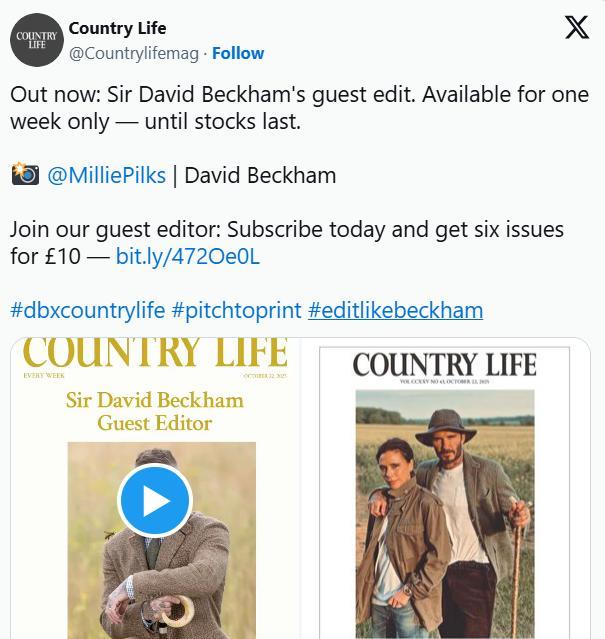Viewport: 605px width, 639px height.
Task: Click the camera emoji before @MilliePilks
Action: click(x=25, y=175)
